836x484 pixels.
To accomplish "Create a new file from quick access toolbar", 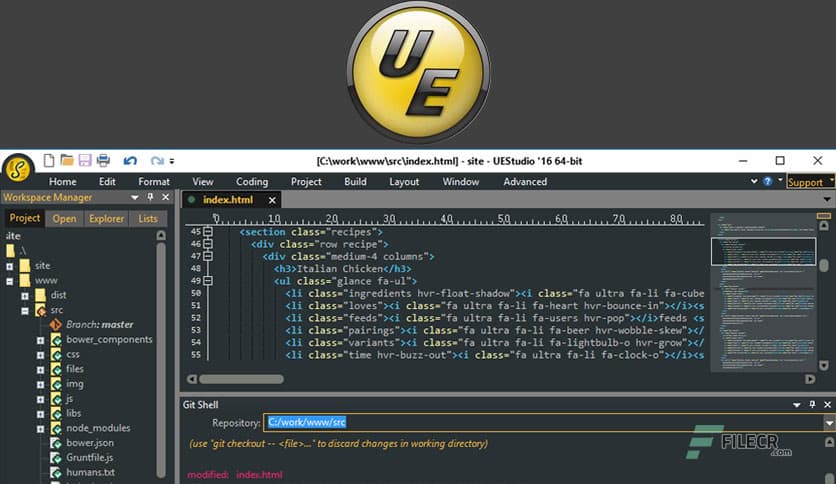I will 49,160.
